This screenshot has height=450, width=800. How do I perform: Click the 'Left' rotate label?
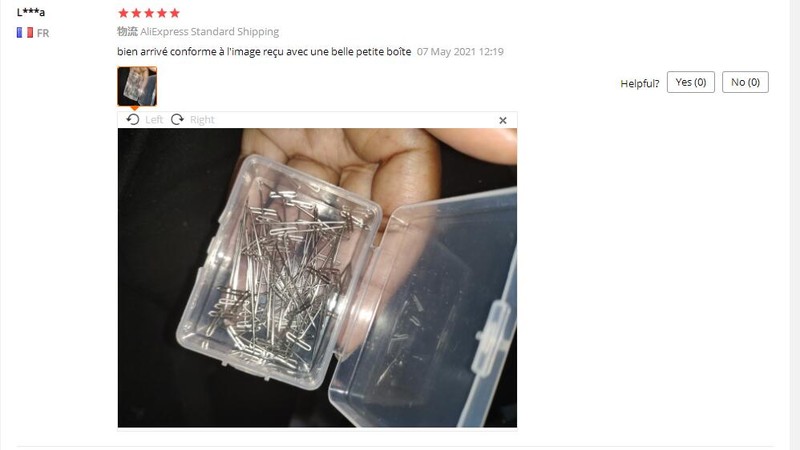154,119
